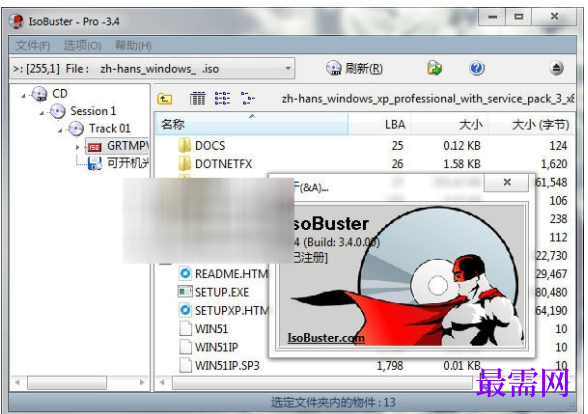This screenshot has width=588, height=414.
Task: Select Track 01 in the tree
Action: (x=110, y=128)
